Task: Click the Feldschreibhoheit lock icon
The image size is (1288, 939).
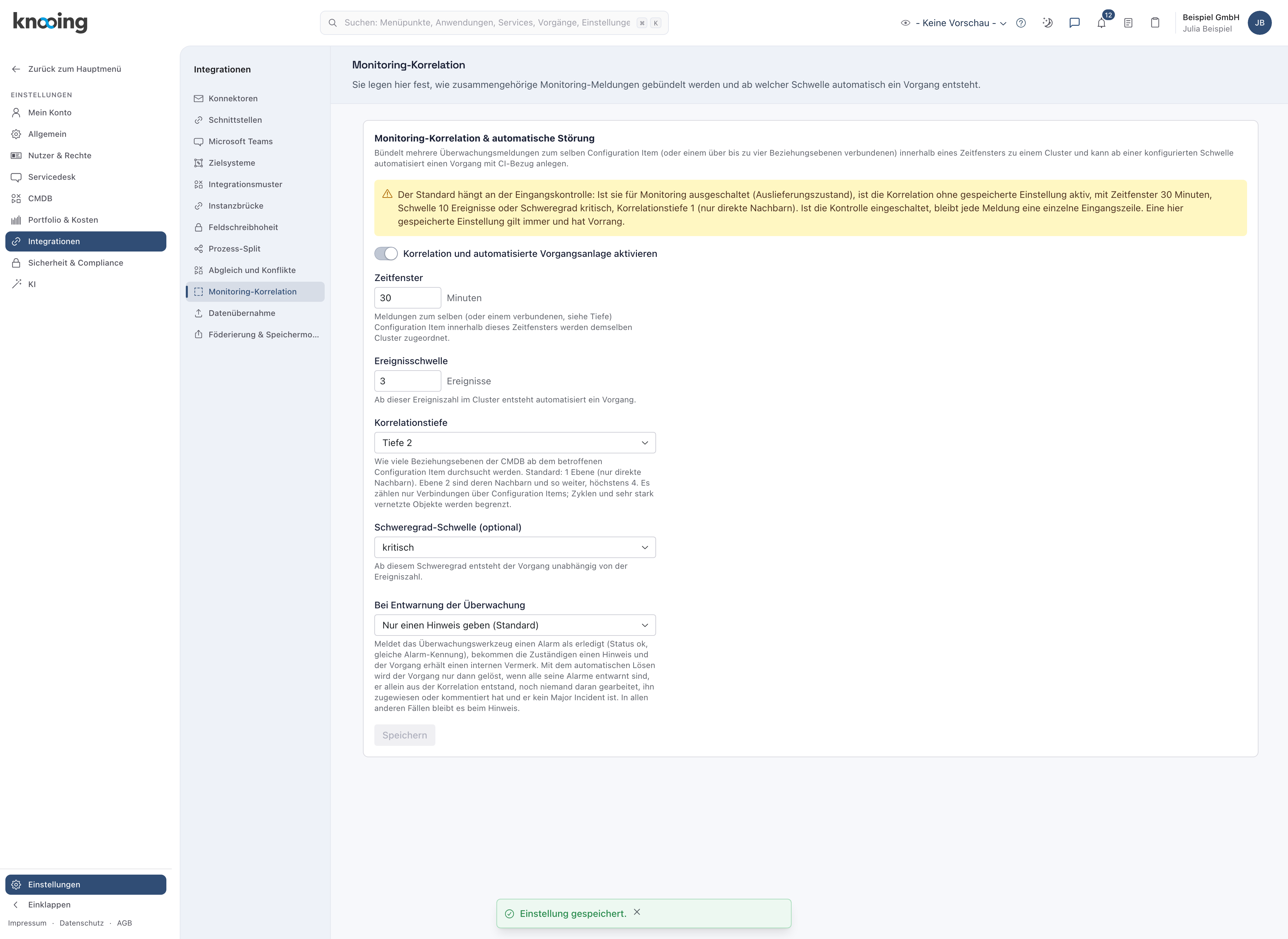Action: point(198,227)
